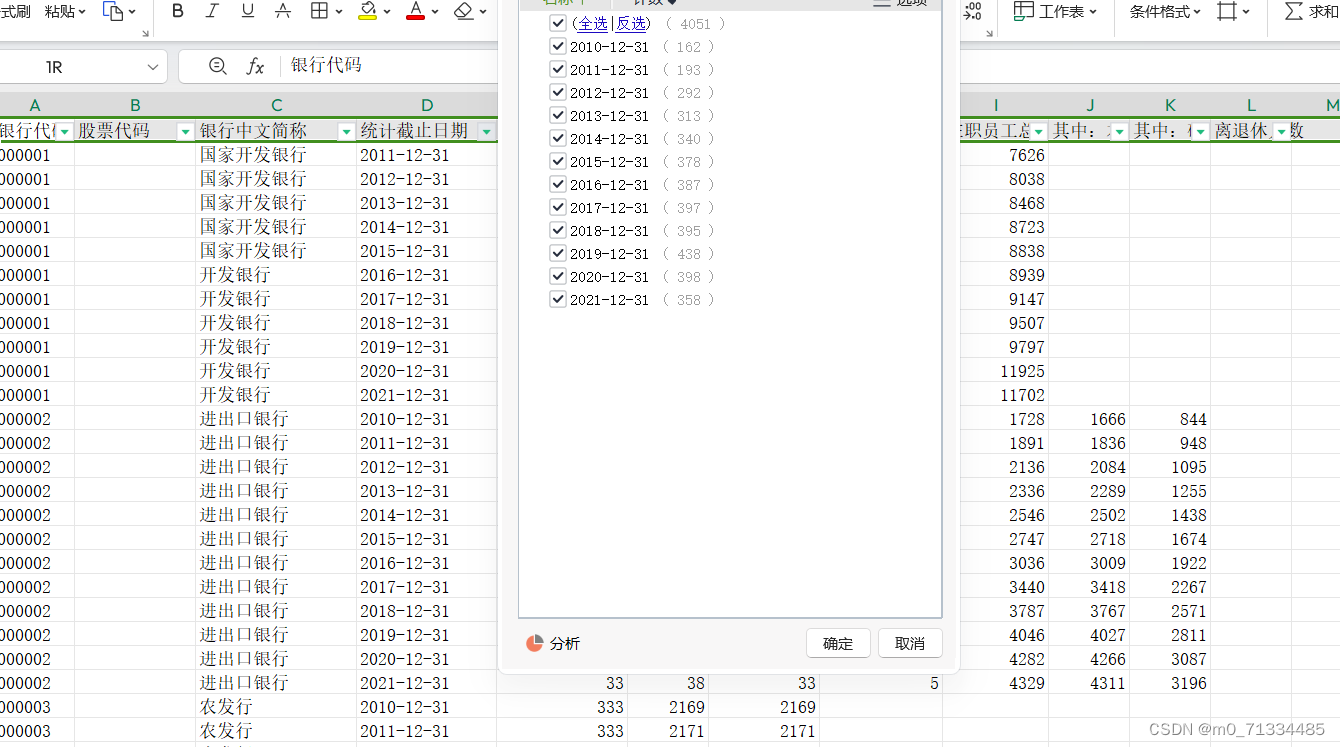This screenshot has width=1340, height=747.
Task: Apply yellow fill color bucket
Action: pos(367,11)
